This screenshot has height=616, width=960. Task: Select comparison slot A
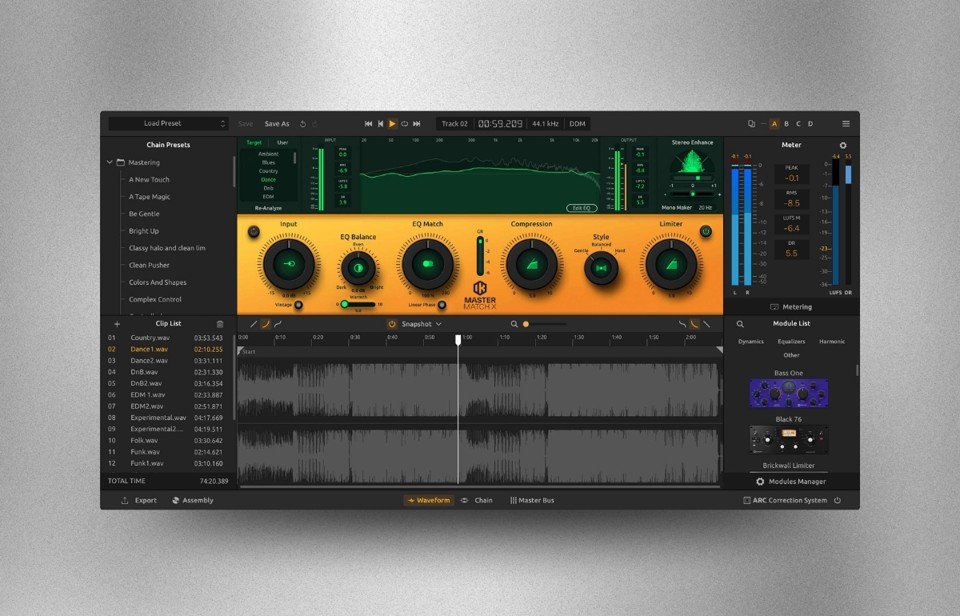point(774,124)
